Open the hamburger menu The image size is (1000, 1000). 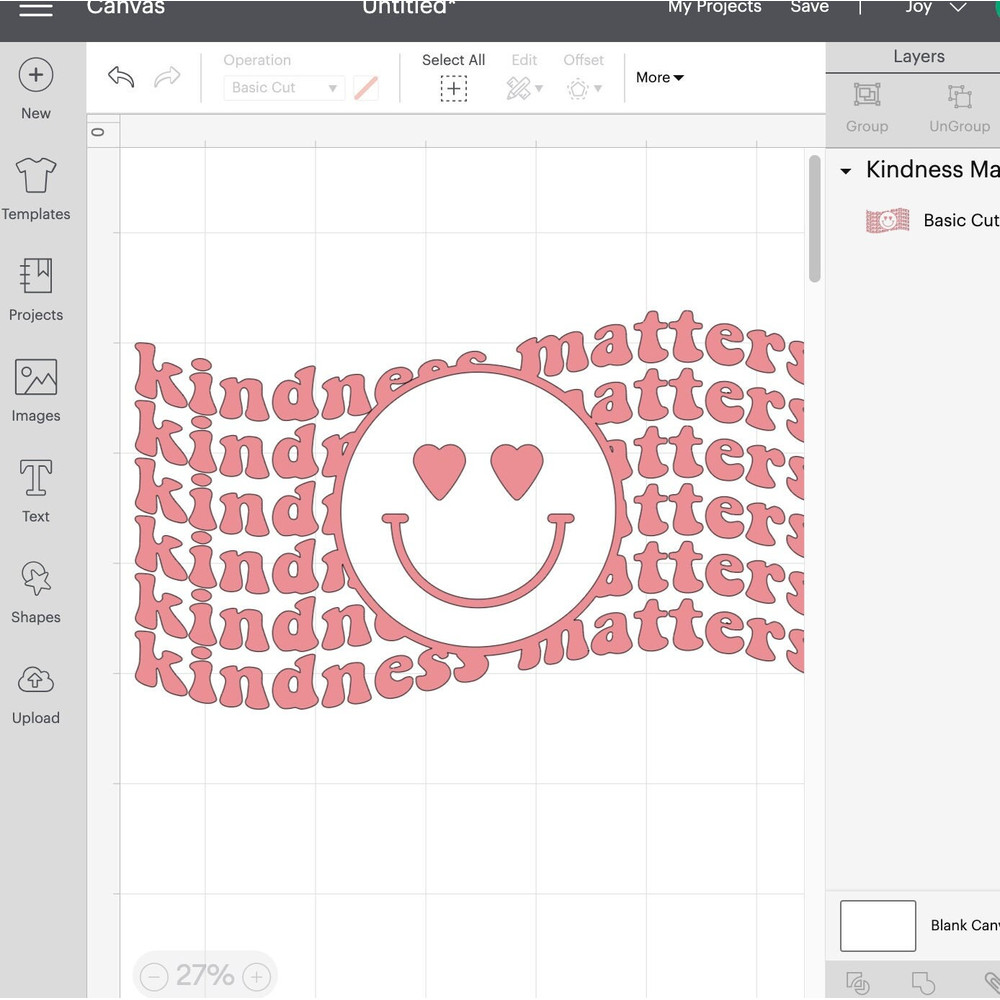[36, 8]
